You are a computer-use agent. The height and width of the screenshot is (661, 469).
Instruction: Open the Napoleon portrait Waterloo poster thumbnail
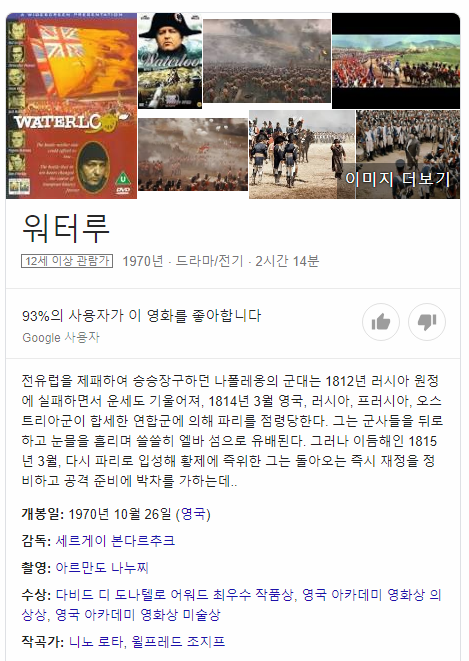pyautogui.click(x=170, y=61)
